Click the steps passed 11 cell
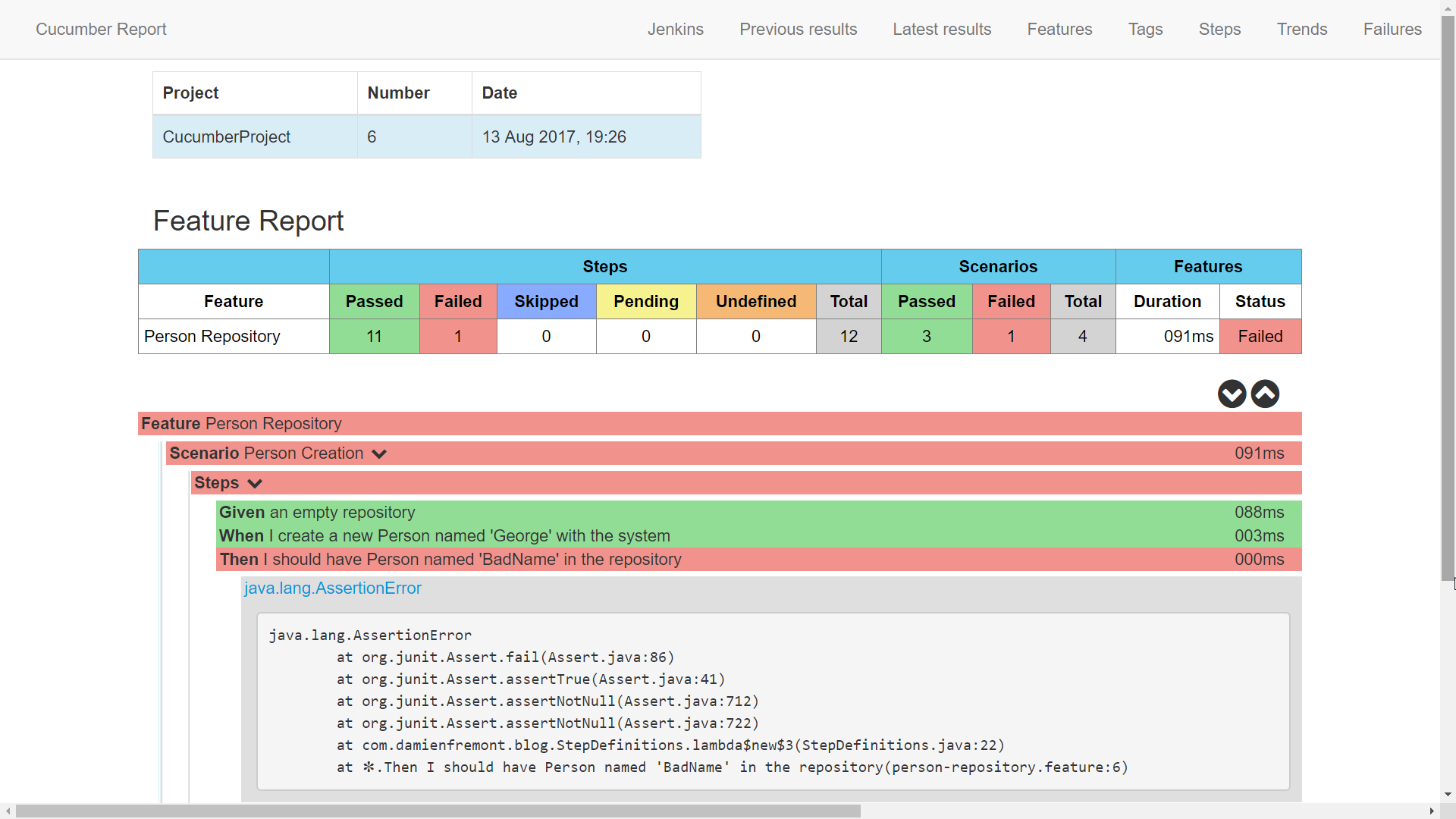Screen dimensions: 1456x819 374,337
